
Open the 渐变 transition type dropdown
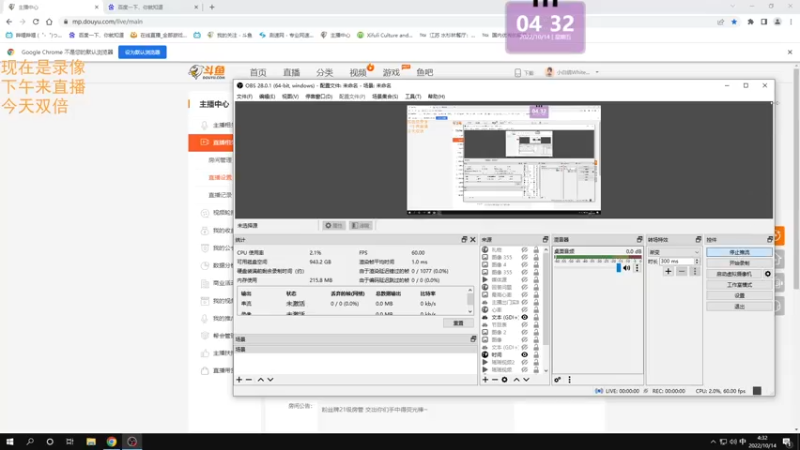coord(674,252)
